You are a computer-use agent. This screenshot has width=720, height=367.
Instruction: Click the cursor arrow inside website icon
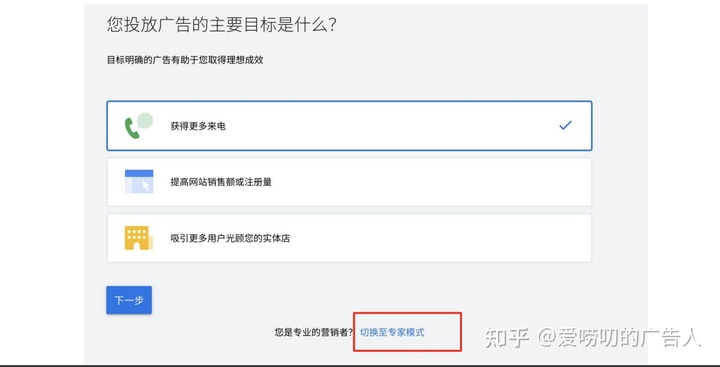click(x=146, y=186)
